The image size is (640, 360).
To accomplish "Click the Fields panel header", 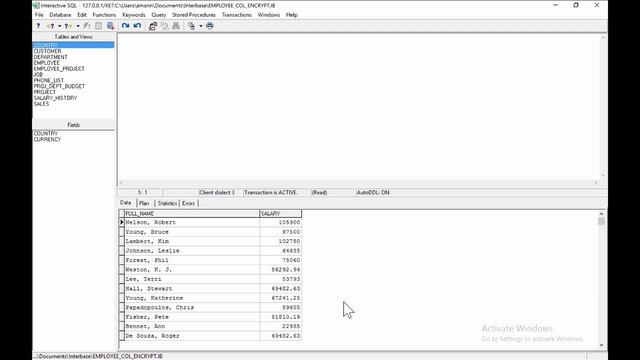I will (73, 125).
